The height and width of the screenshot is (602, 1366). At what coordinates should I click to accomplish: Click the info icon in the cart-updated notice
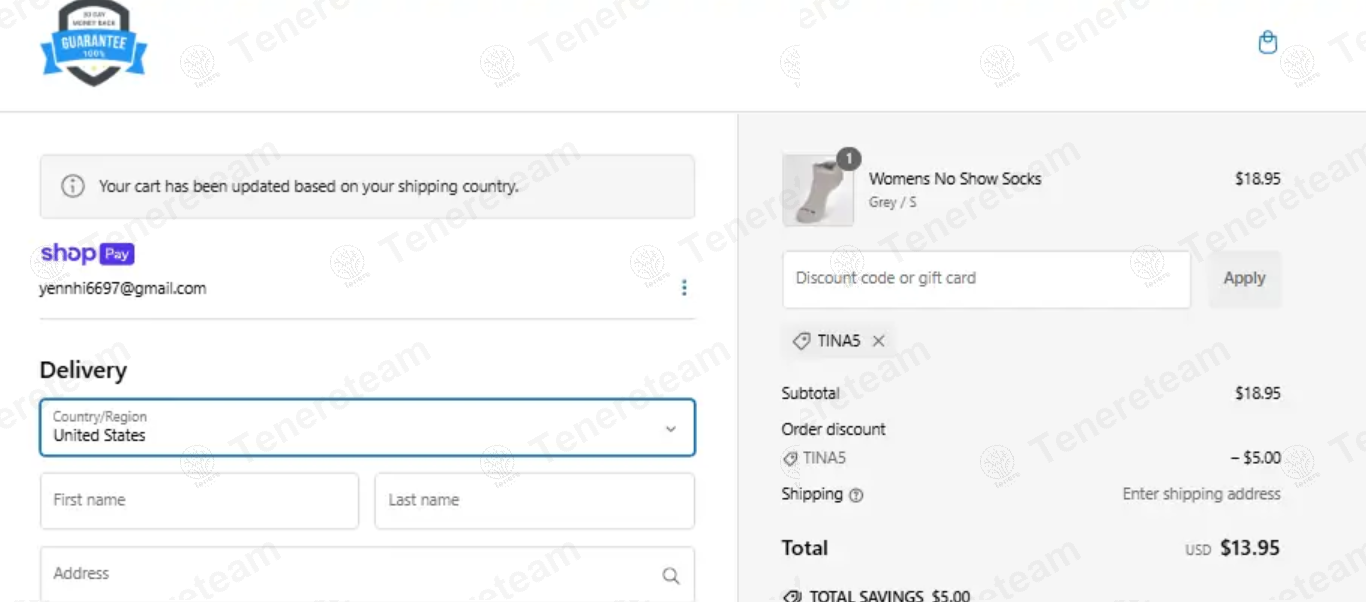[73, 186]
